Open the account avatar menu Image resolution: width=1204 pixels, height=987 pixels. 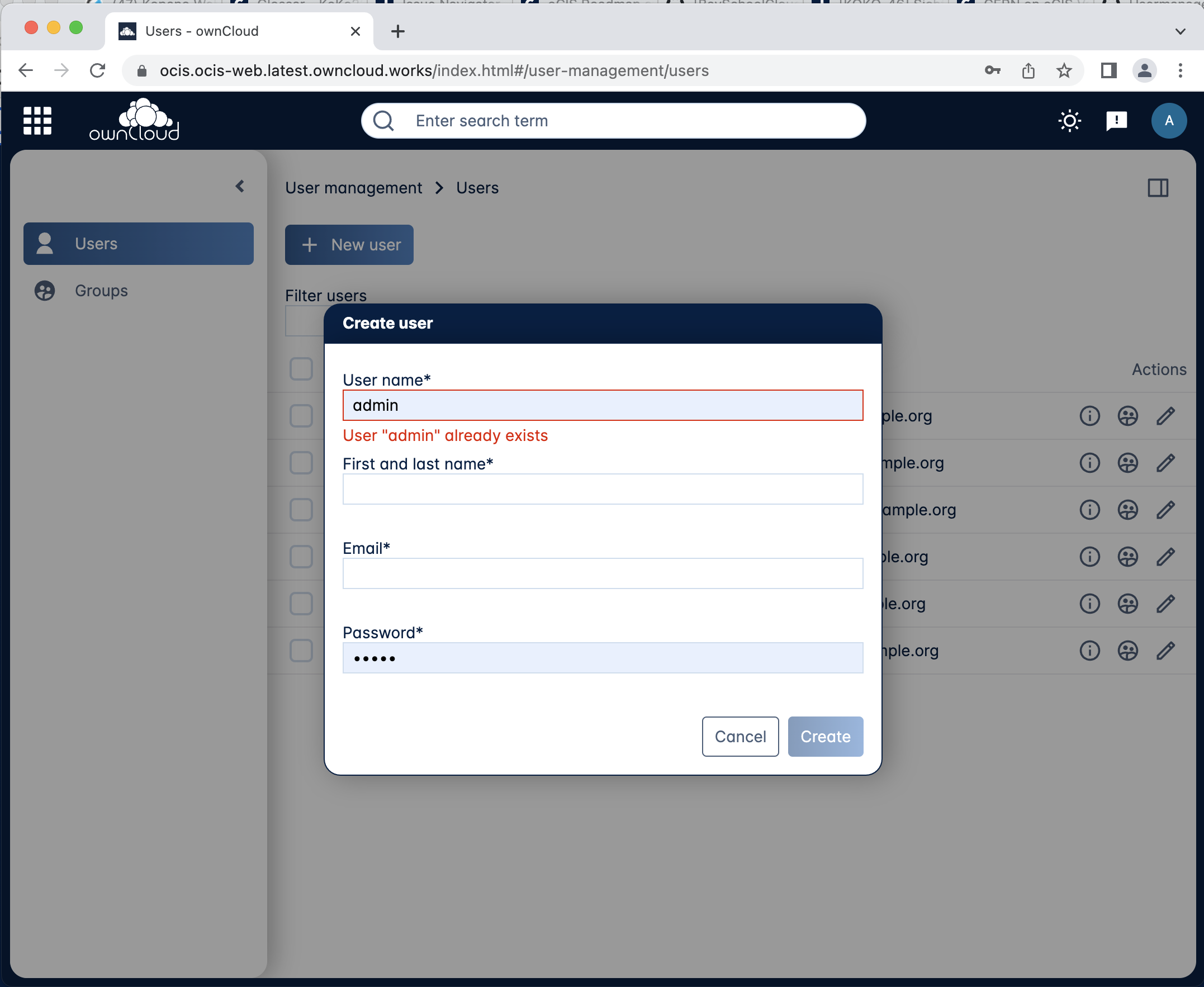pos(1169,121)
